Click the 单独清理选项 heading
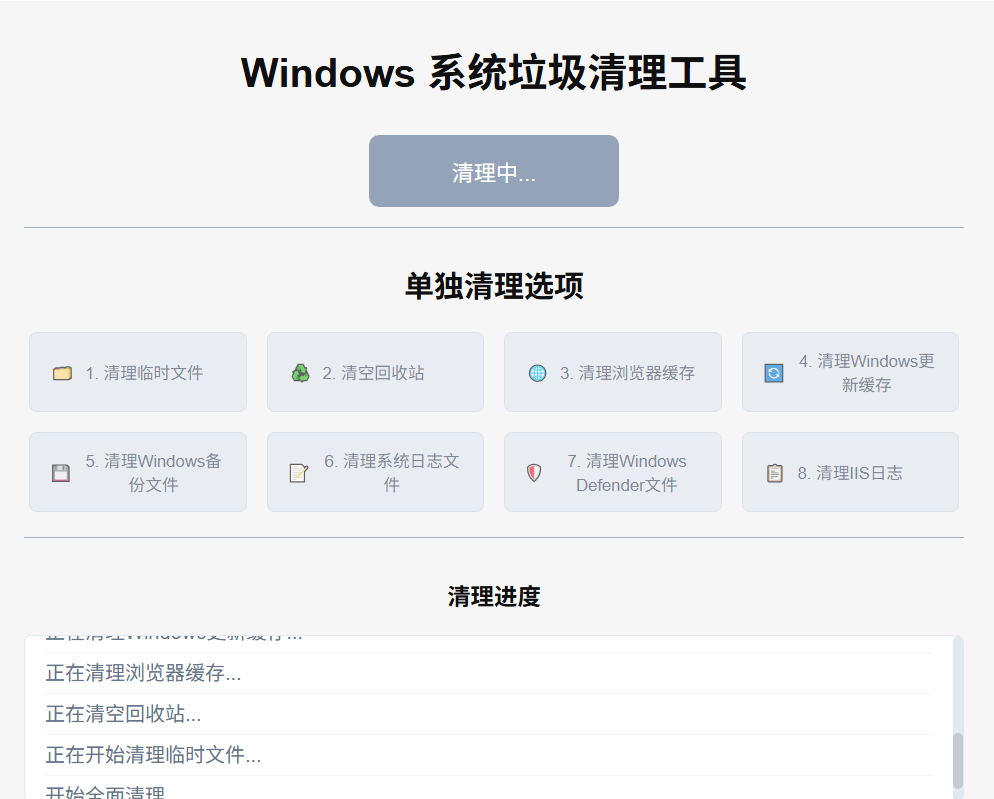 tap(494, 285)
